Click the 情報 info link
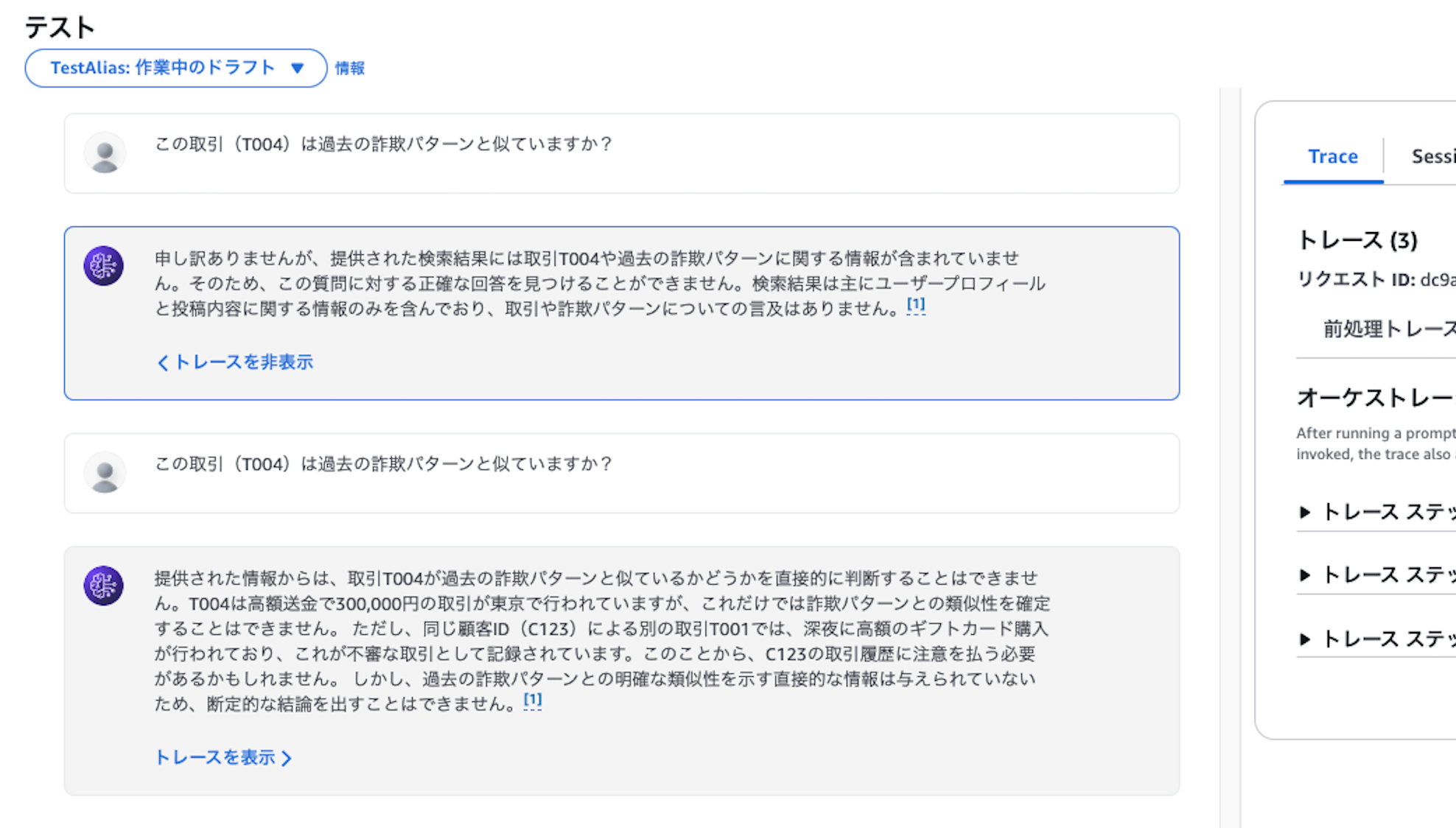The width and height of the screenshot is (1456, 828). coord(349,69)
